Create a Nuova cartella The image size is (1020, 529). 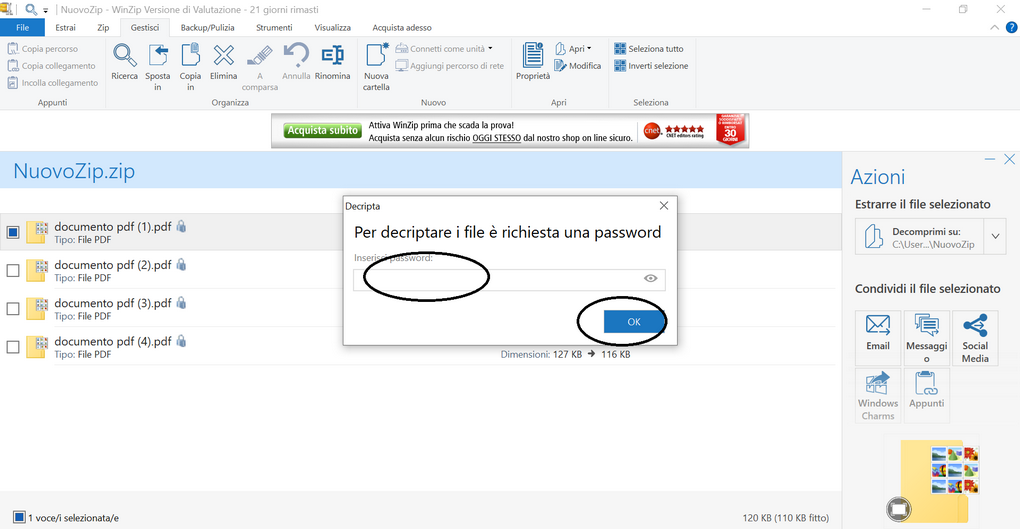(x=376, y=67)
